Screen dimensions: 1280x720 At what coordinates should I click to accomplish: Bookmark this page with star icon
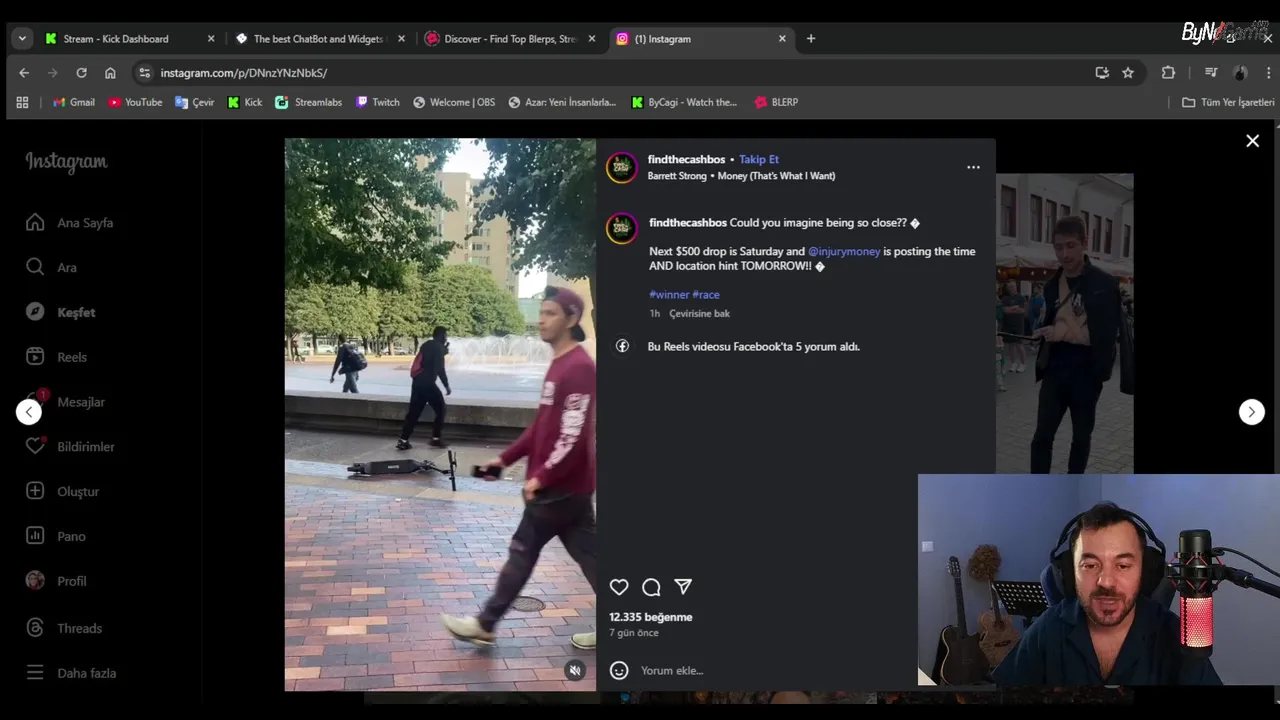click(x=1128, y=73)
